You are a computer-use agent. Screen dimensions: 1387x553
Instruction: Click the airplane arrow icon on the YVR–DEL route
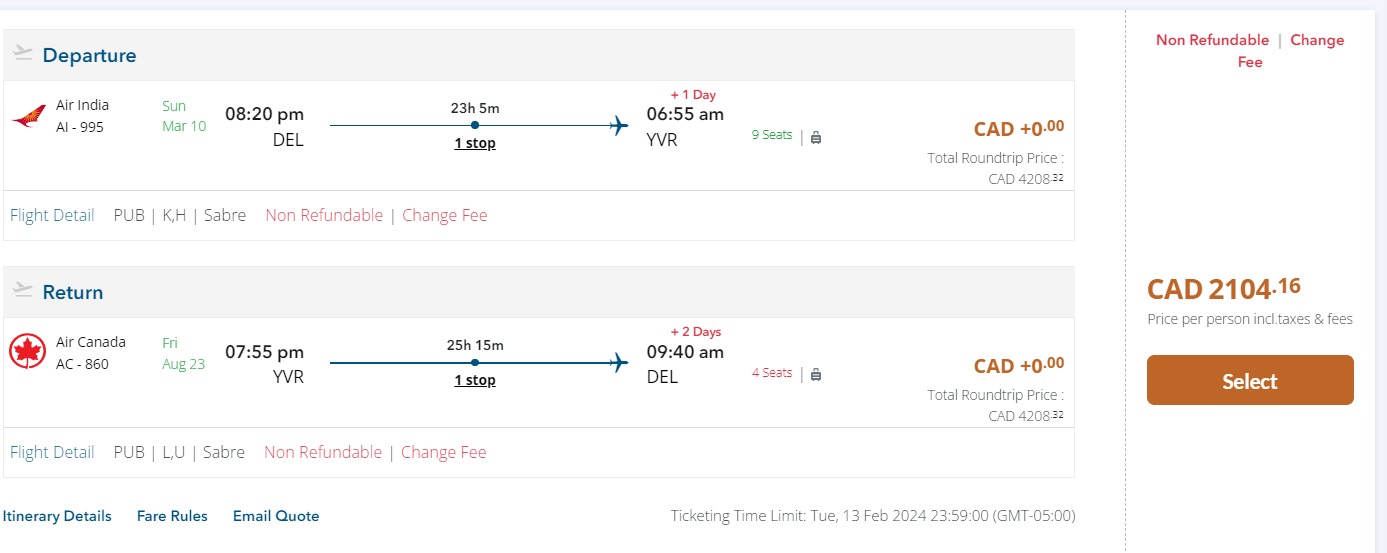(619, 362)
